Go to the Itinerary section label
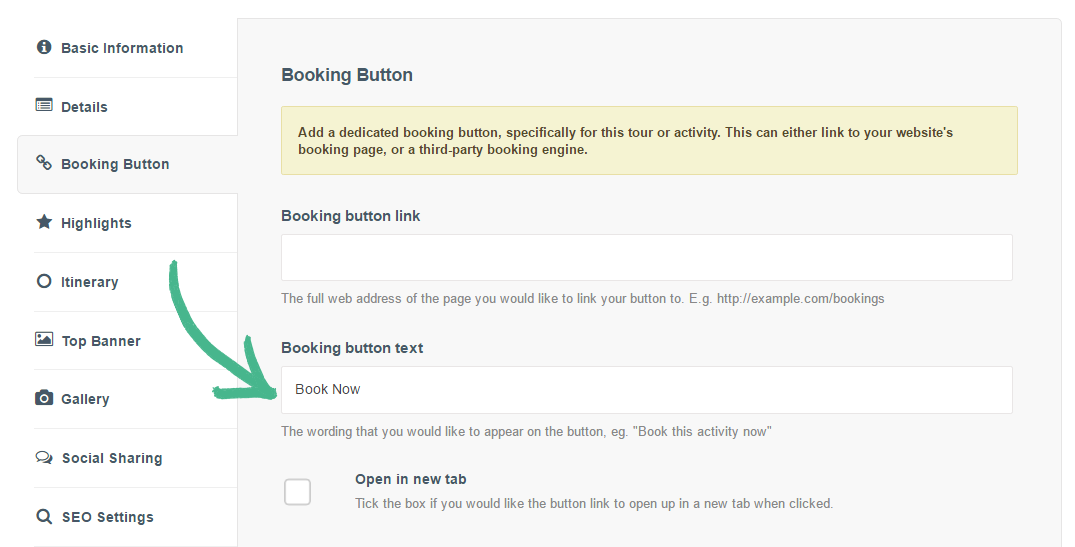Screen dimensions: 1075x547 pos(90,282)
